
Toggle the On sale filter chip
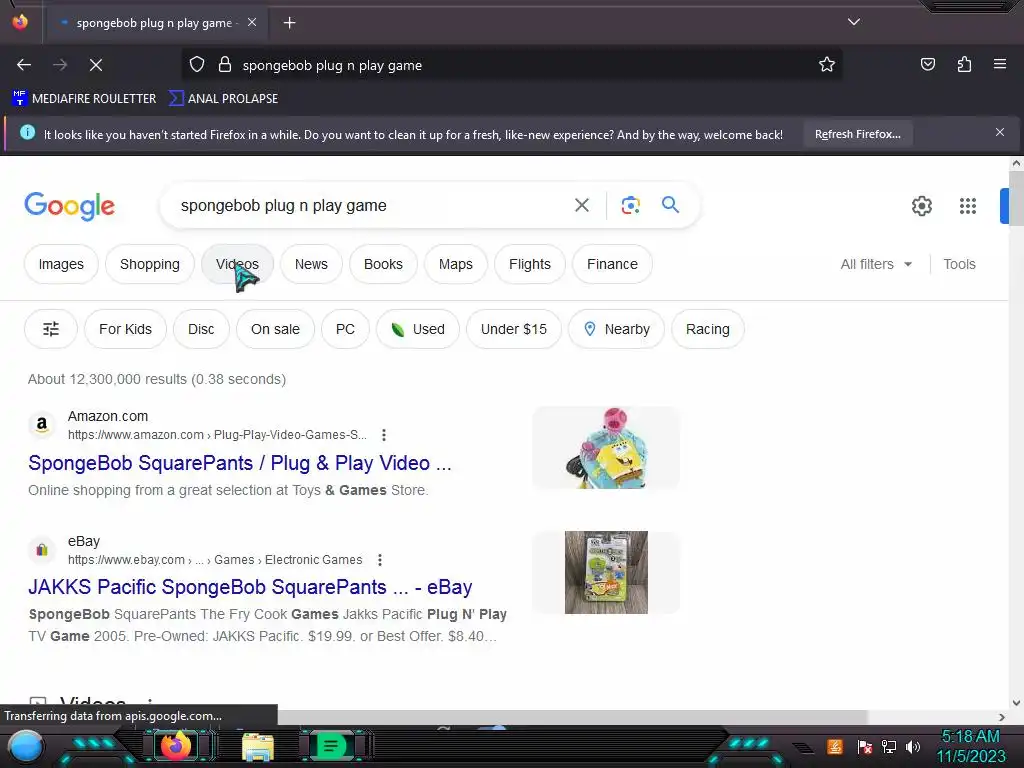[275, 328]
